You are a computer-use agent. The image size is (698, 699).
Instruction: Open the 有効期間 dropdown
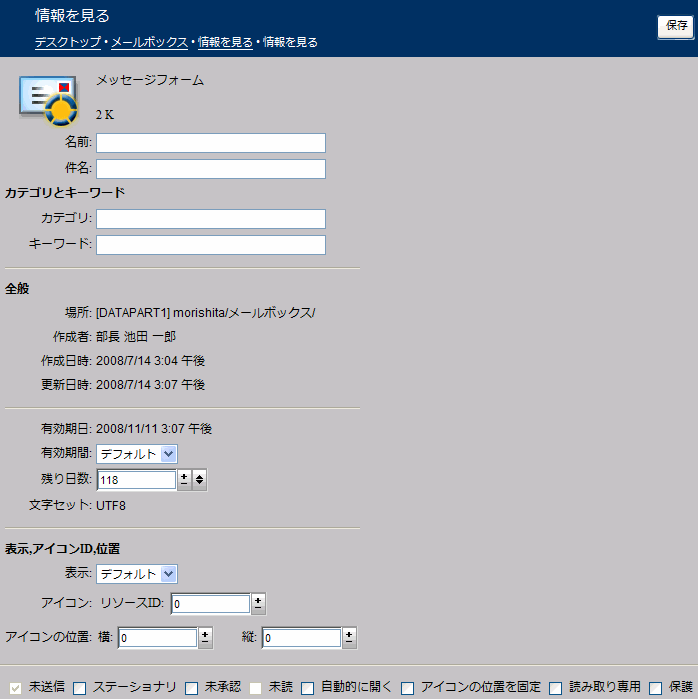point(137,454)
